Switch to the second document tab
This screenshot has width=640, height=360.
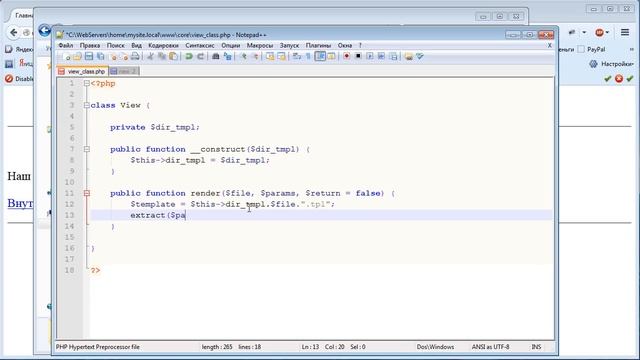(x=124, y=71)
